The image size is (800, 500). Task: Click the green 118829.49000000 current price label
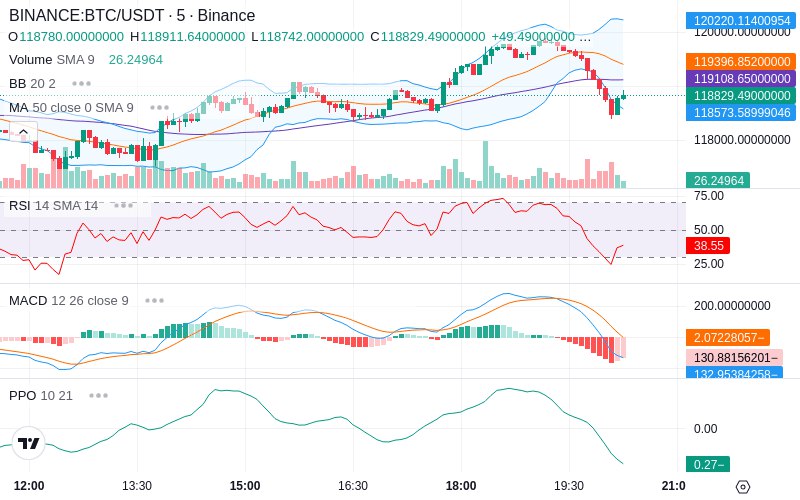[741, 95]
